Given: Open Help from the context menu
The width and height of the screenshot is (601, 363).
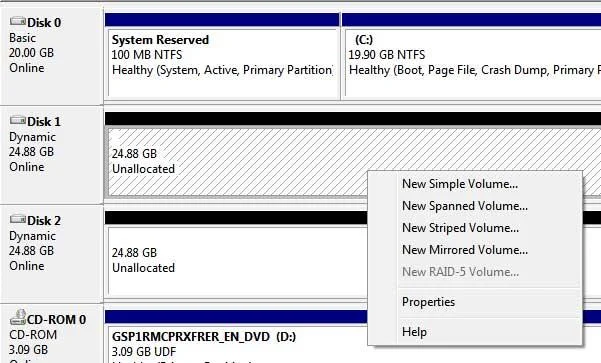Looking at the screenshot, I should point(414,332).
